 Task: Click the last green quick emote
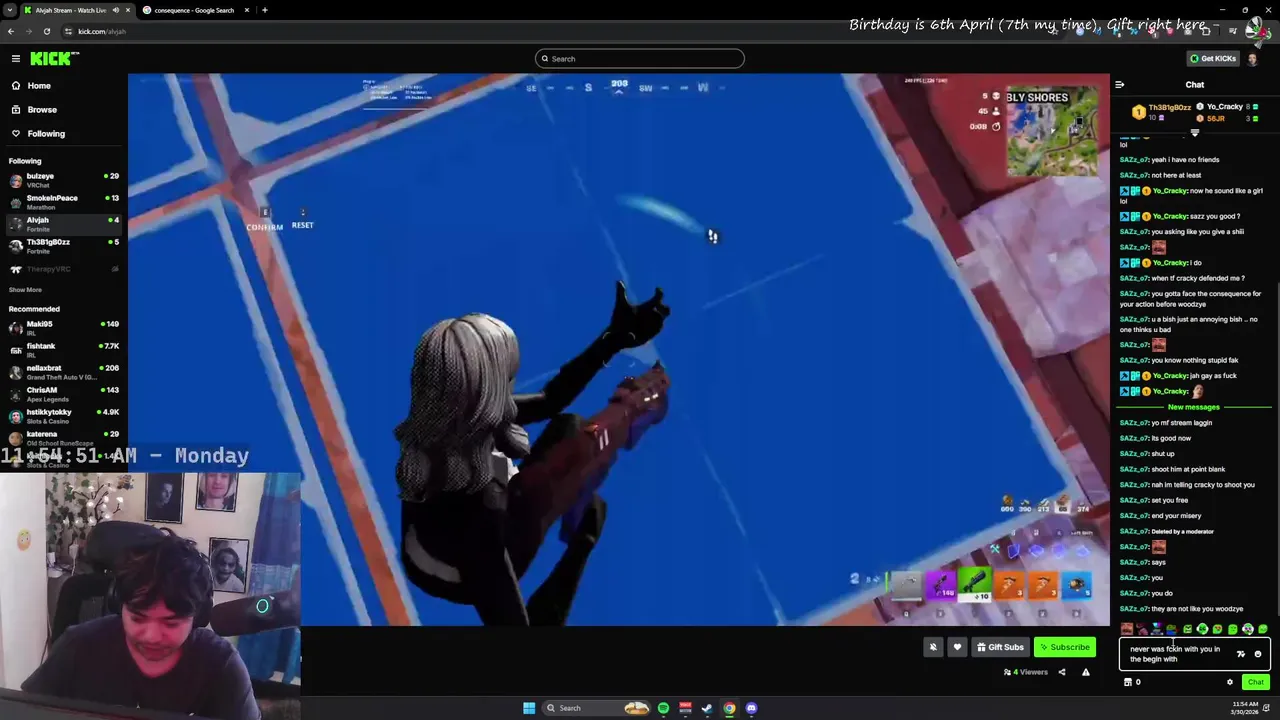[1263, 629]
